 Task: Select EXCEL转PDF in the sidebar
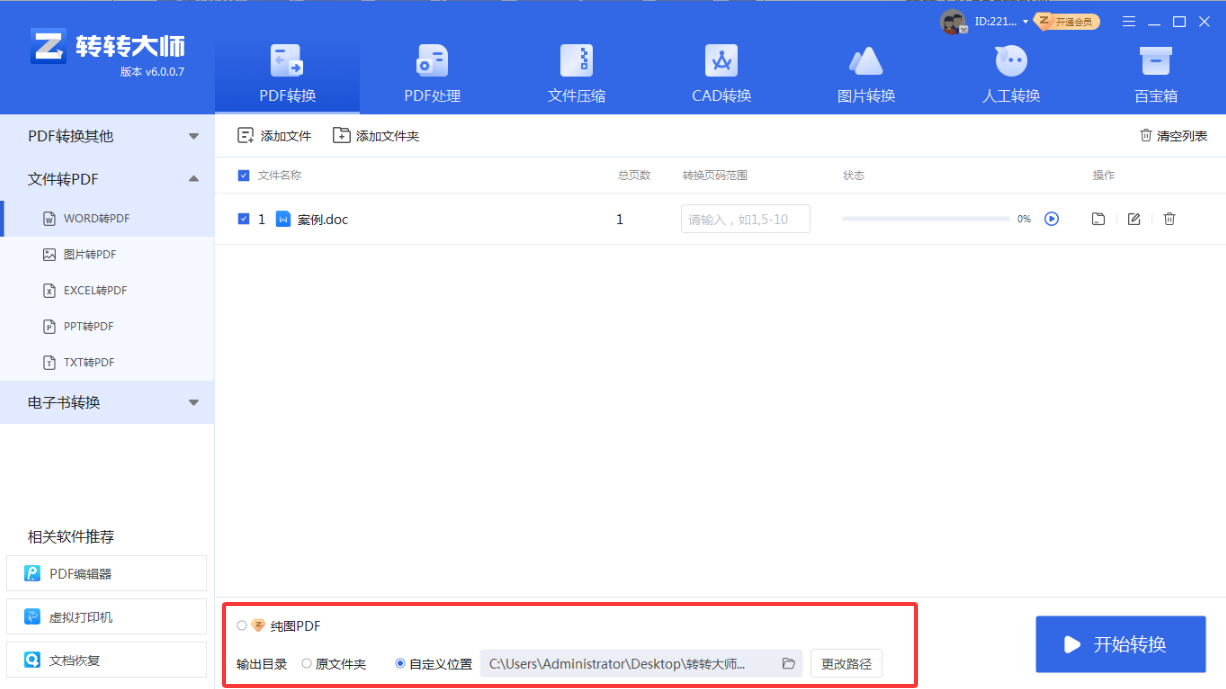tap(107, 290)
